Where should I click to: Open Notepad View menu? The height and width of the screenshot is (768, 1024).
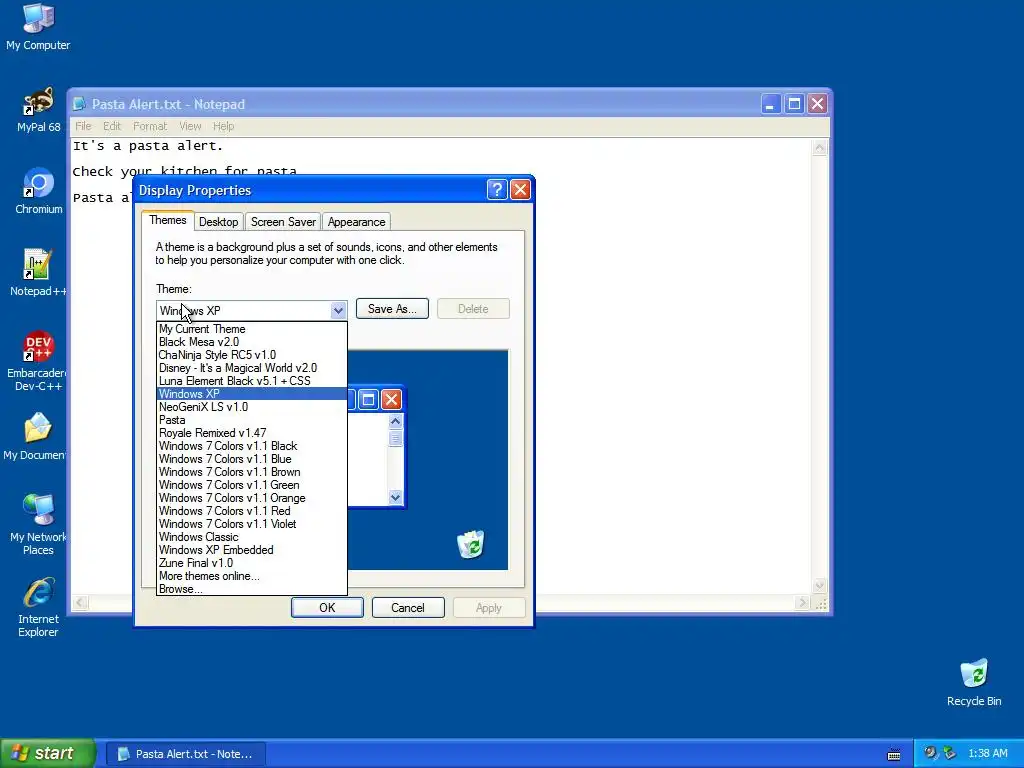(190, 126)
